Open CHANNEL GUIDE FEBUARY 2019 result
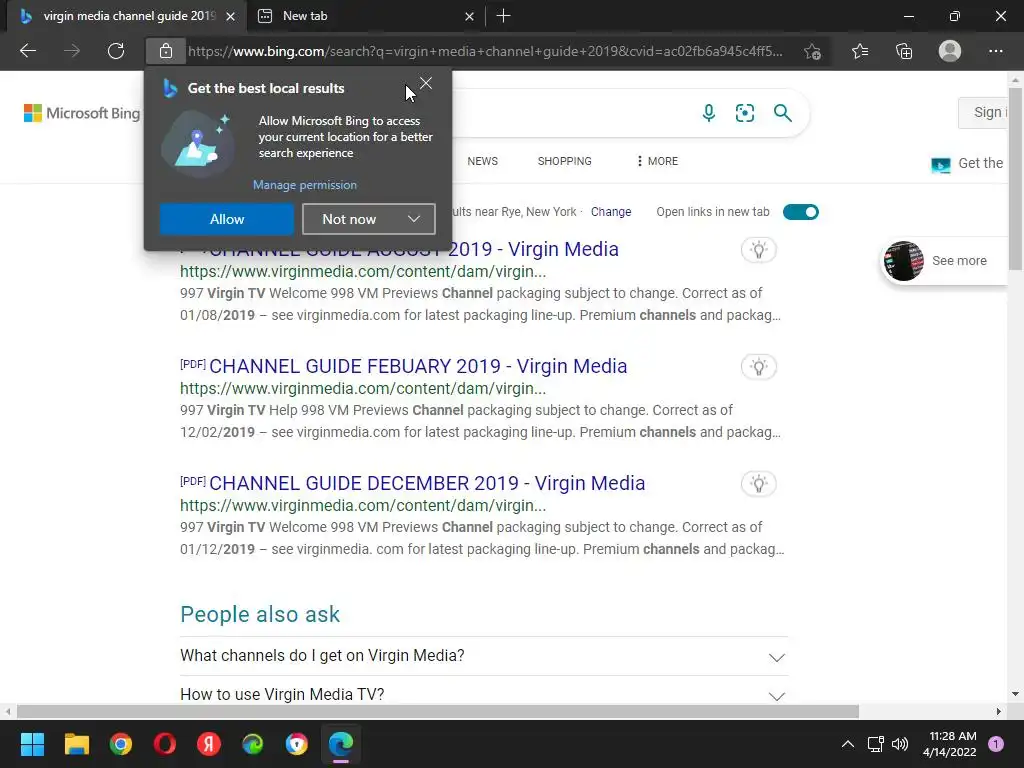Viewport: 1024px width, 768px height. (x=418, y=366)
